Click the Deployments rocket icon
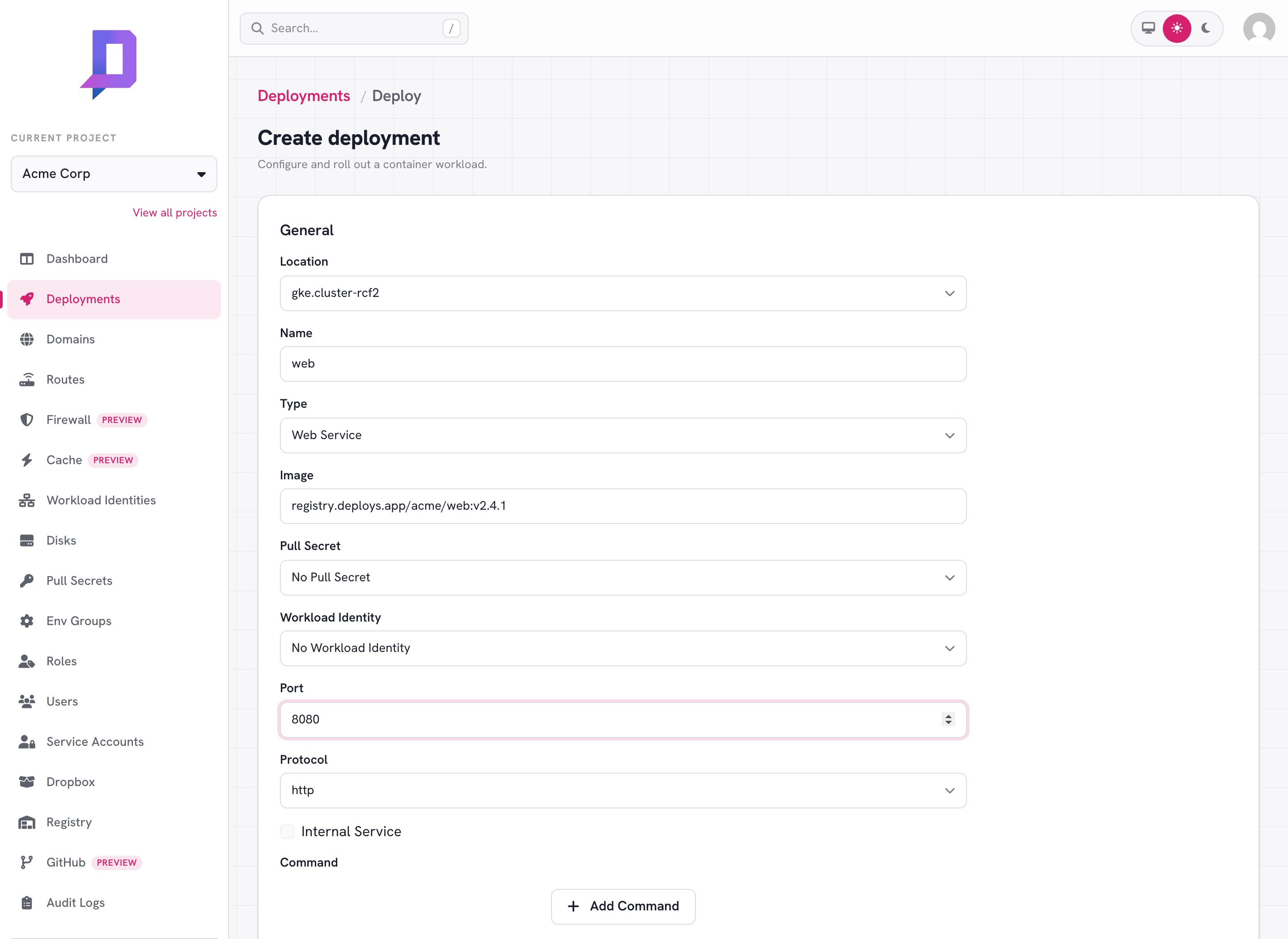Image resolution: width=1288 pixels, height=939 pixels. [27, 299]
